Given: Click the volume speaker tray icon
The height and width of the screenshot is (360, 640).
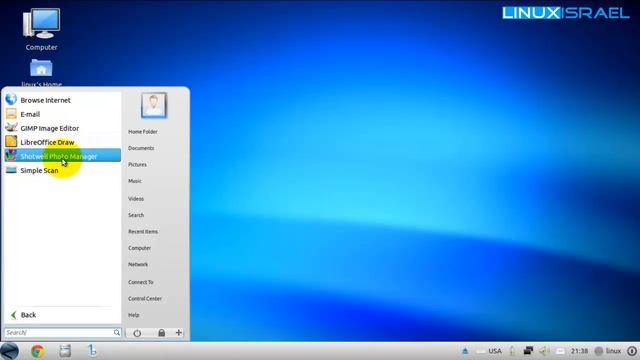Looking at the screenshot, I should click(x=544, y=351).
